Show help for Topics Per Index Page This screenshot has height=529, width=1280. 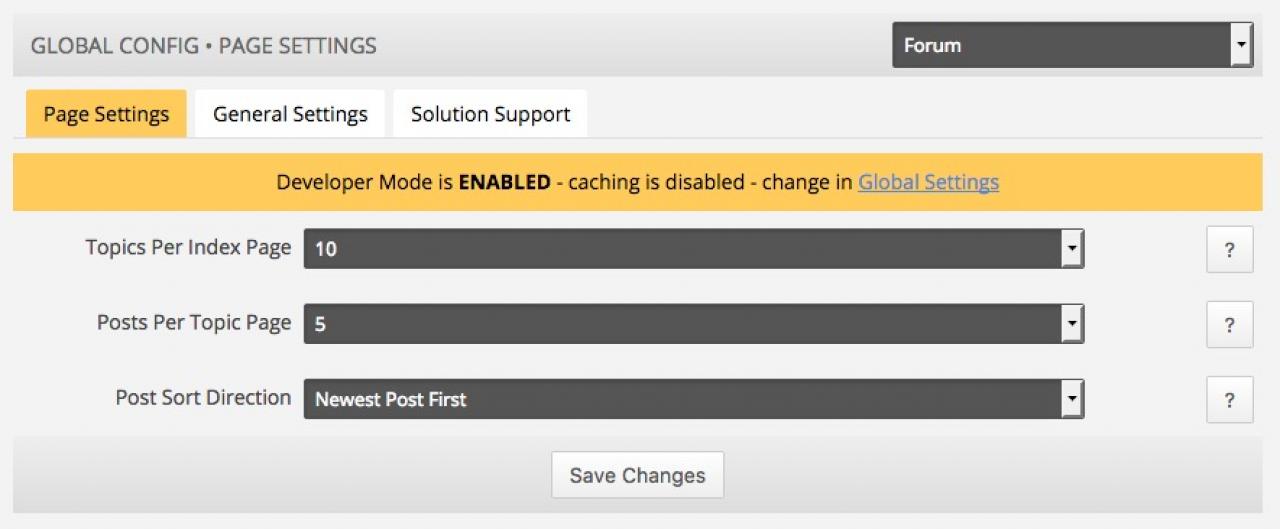click(x=1229, y=250)
